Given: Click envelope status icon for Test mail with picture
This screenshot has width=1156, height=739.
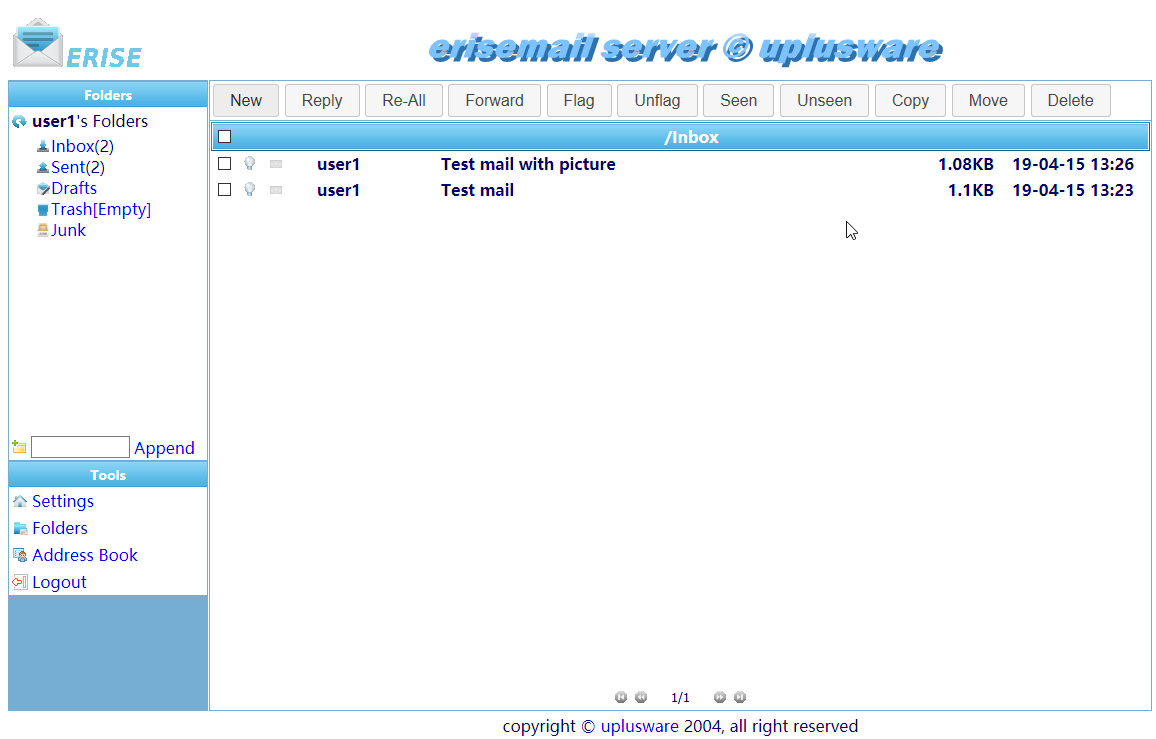Looking at the screenshot, I should (276, 164).
